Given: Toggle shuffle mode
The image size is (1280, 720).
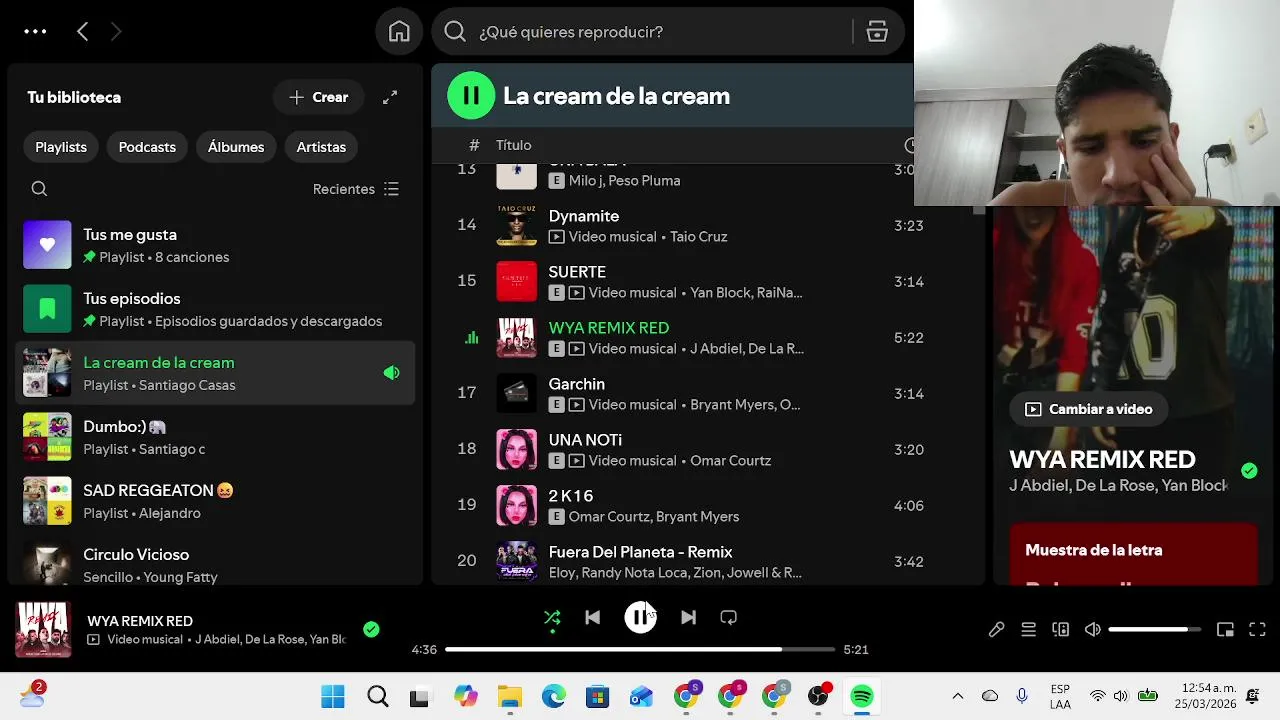Looking at the screenshot, I should pyautogui.click(x=552, y=618).
